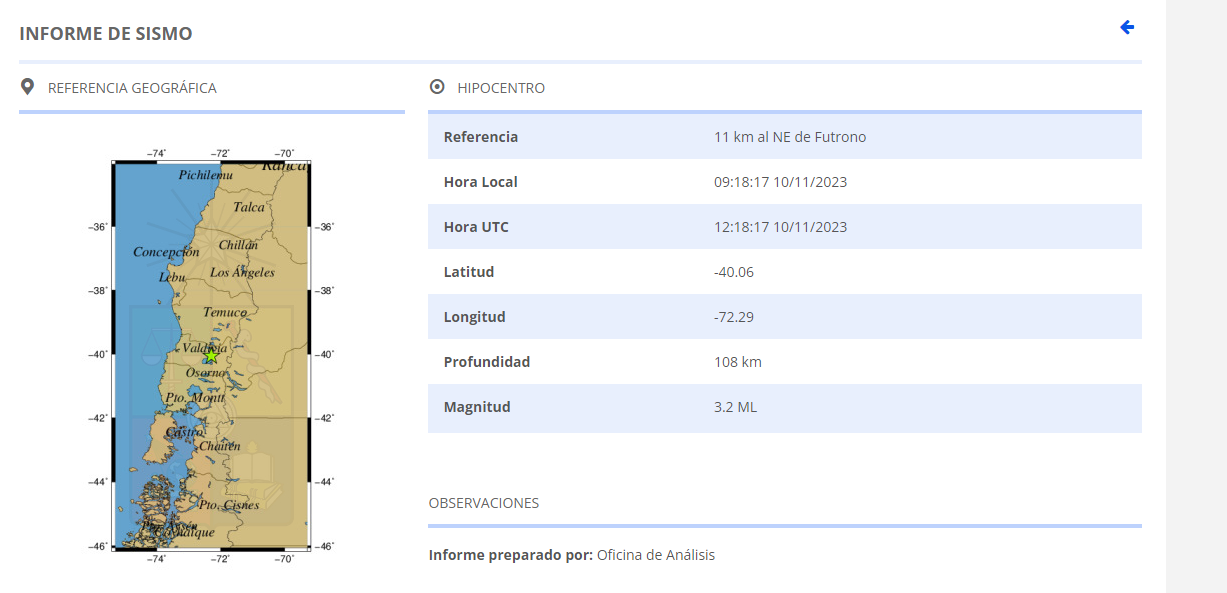This screenshot has width=1227, height=593.
Task: Click the hipocentro target icon
Action: coord(436,87)
